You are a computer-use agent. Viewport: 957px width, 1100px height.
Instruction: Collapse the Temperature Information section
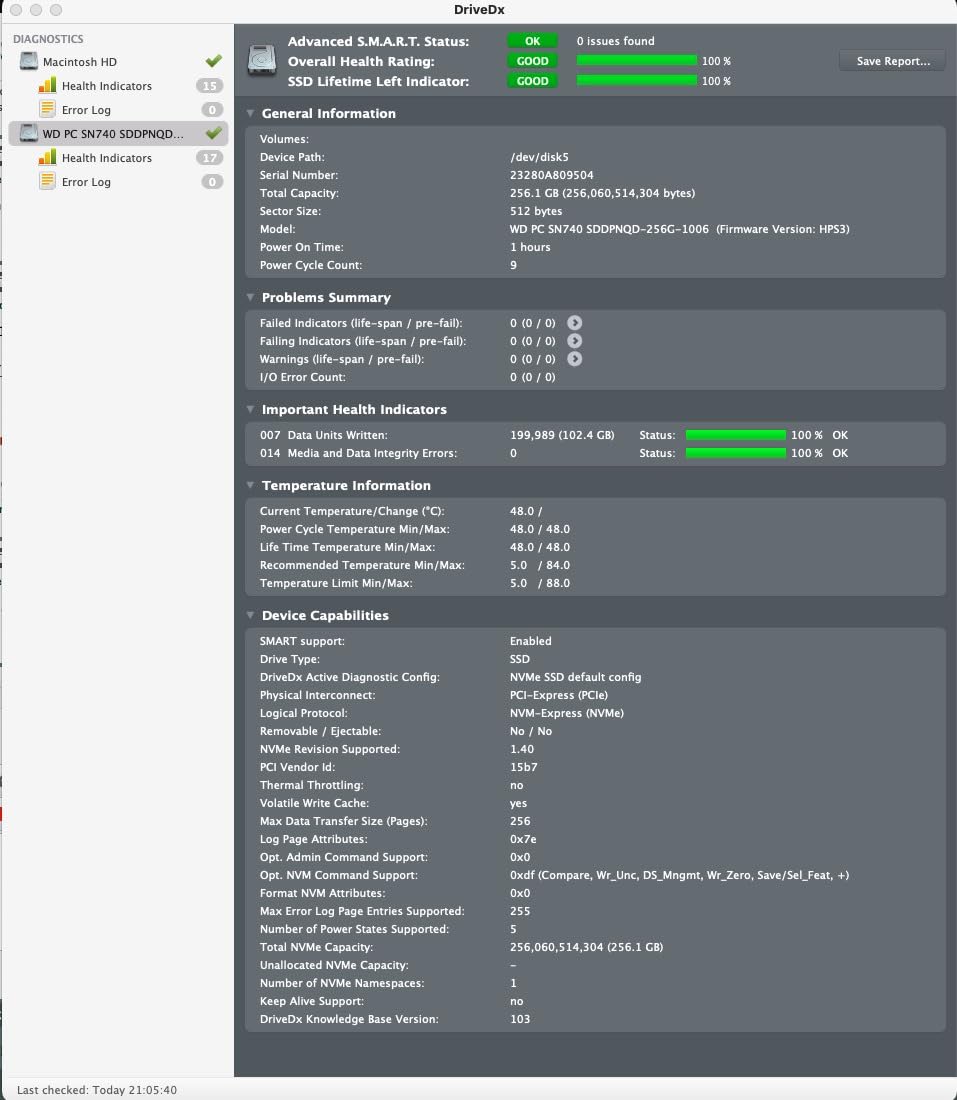click(250, 485)
